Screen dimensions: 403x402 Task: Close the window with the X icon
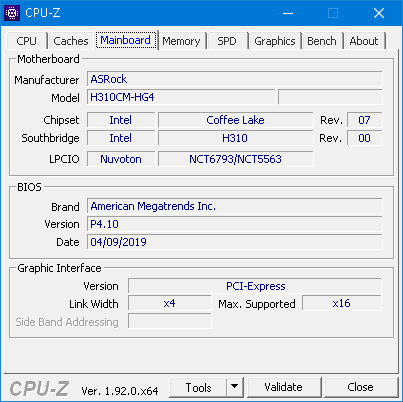tap(379, 13)
